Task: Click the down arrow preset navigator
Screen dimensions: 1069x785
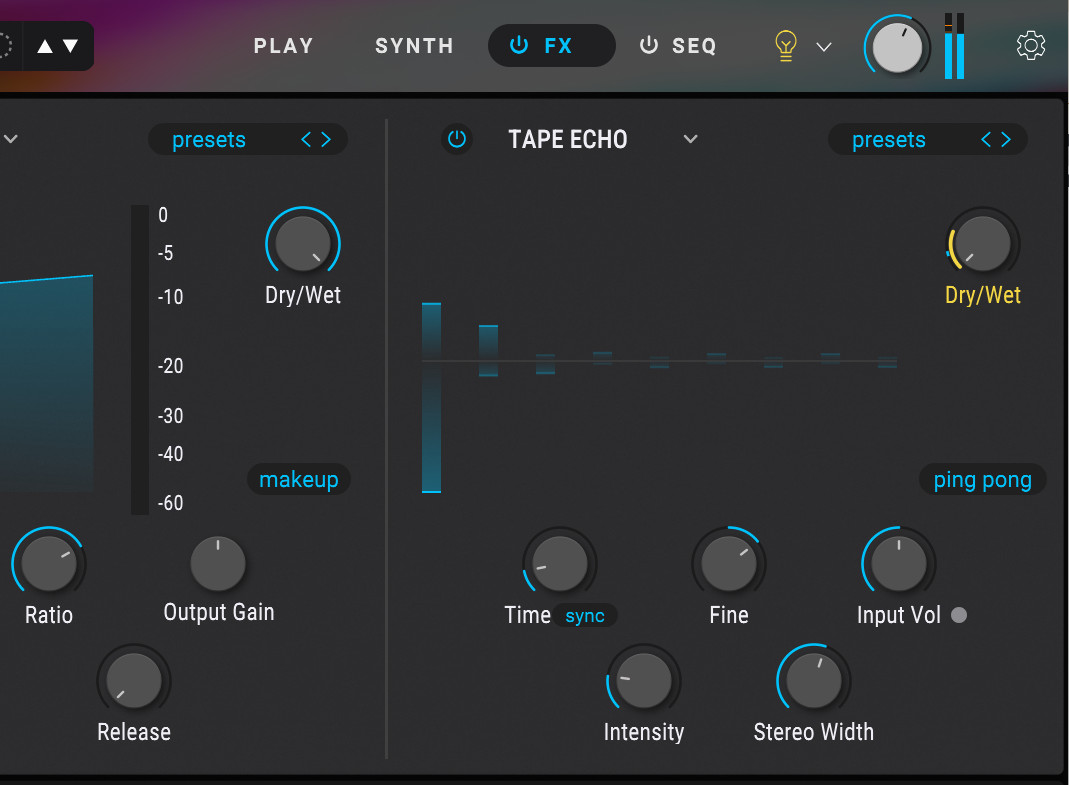Action: point(71,46)
